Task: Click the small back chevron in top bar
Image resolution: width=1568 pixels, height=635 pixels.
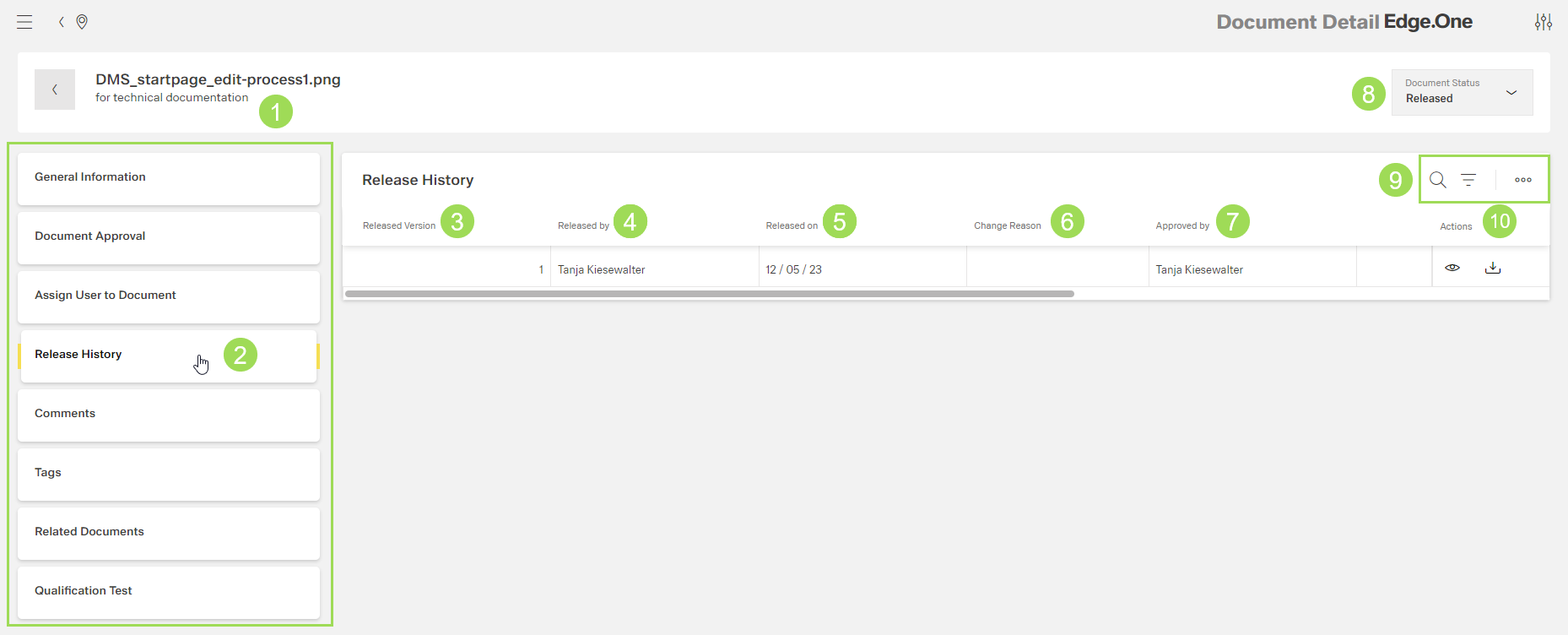Action: point(61,22)
